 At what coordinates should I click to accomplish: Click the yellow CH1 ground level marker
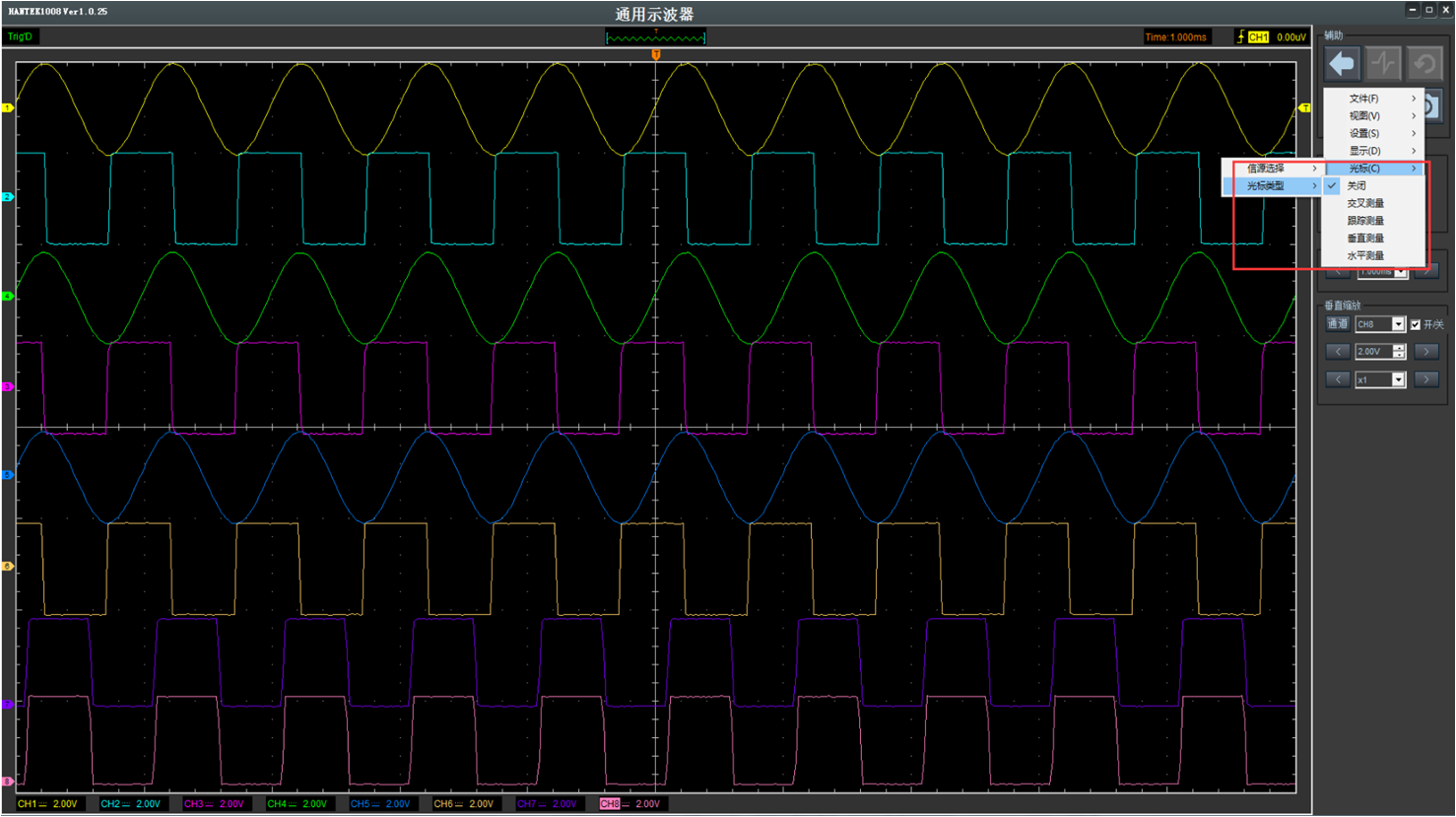(7, 107)
